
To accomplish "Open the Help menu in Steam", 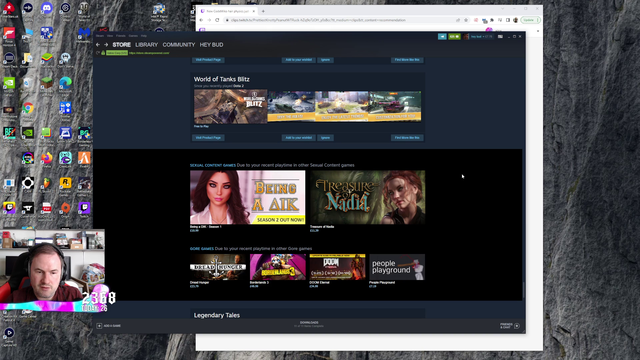I will (144, 36).
